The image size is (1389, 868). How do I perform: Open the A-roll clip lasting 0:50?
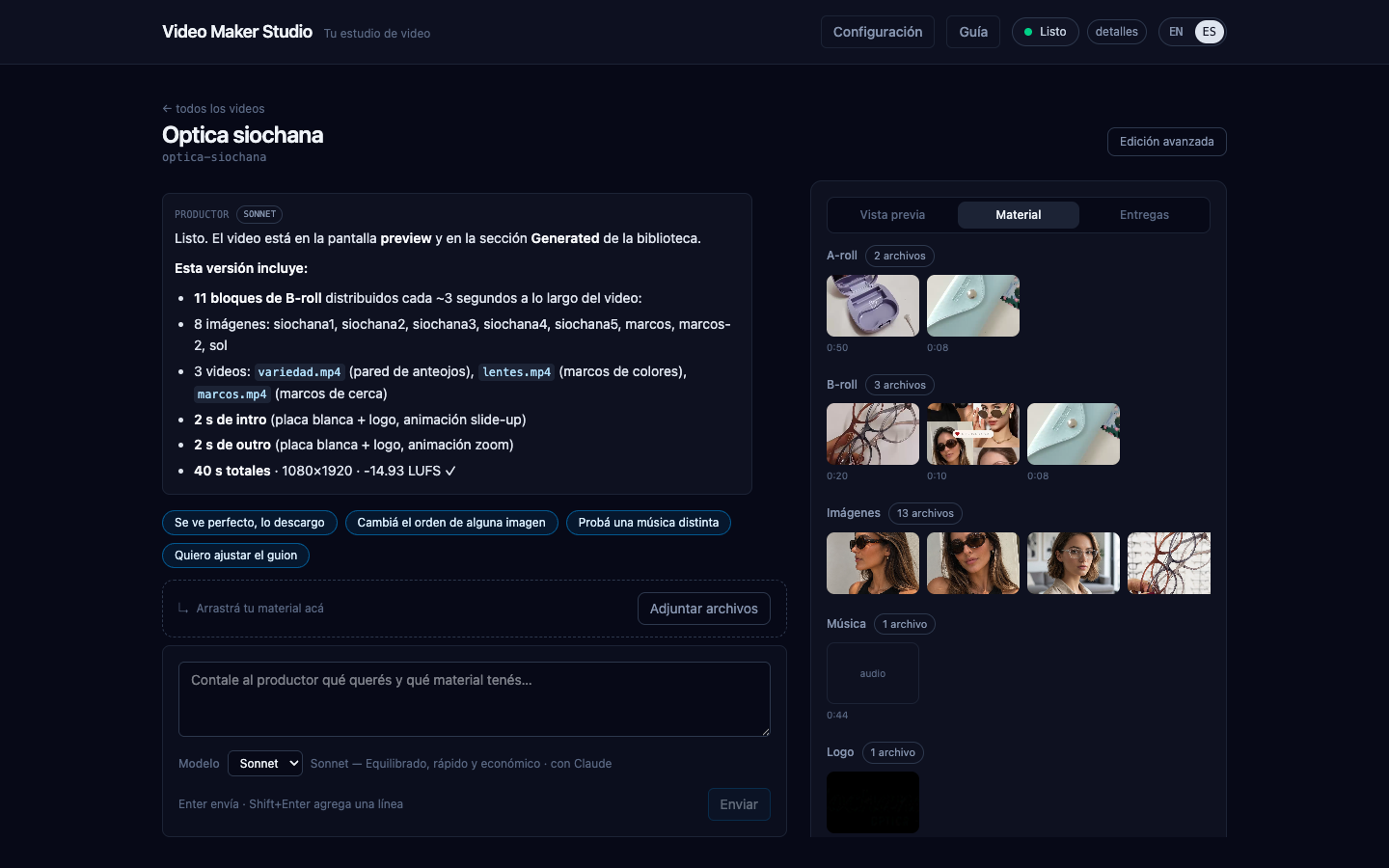[x=873, y=306]
